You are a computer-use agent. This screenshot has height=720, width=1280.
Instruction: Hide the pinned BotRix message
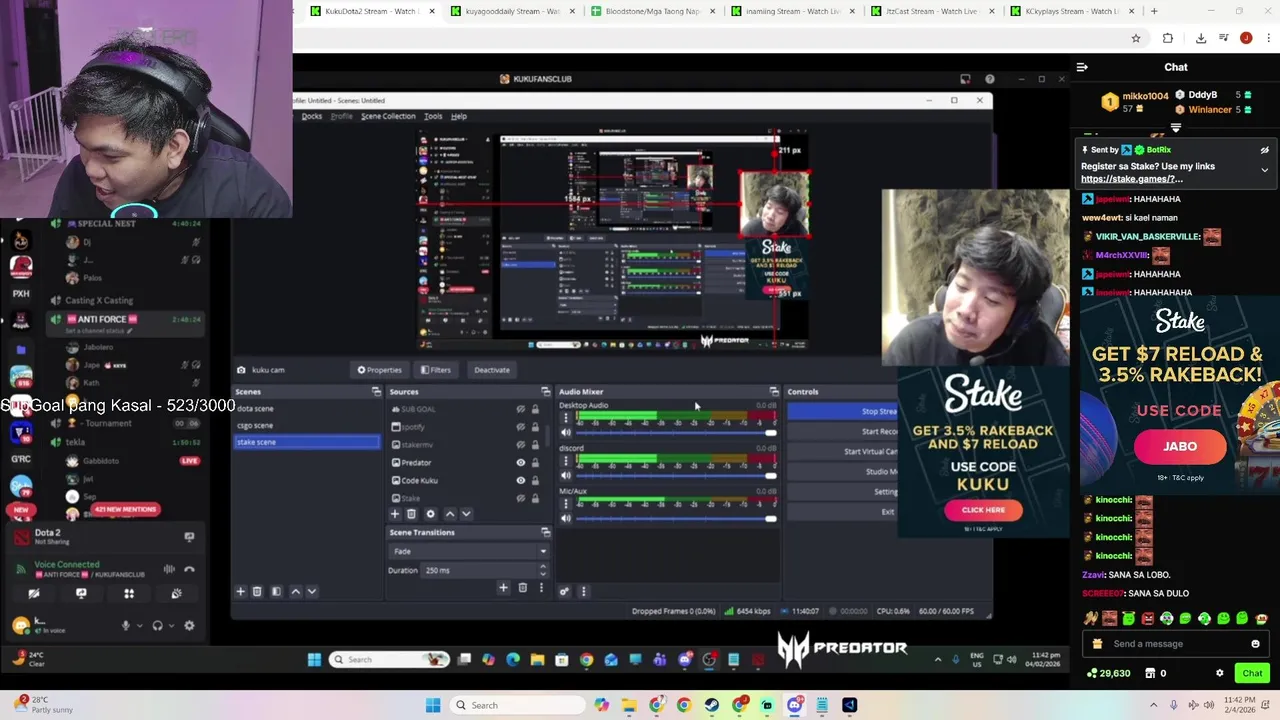click(x=1264, y=150)
